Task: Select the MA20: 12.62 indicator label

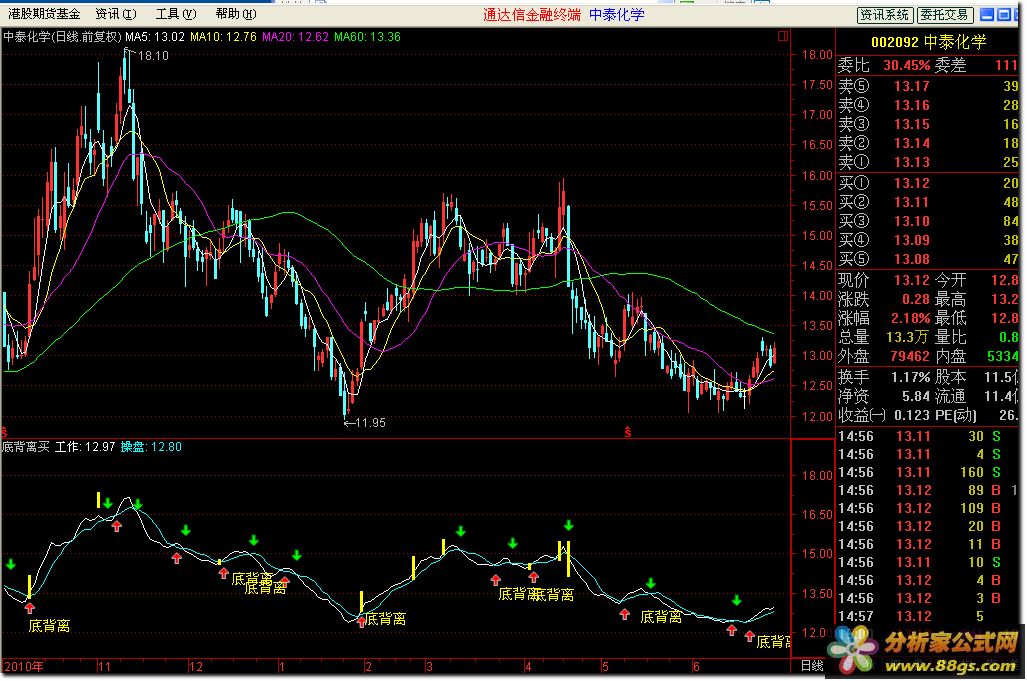Action: (x=295, y=37)
